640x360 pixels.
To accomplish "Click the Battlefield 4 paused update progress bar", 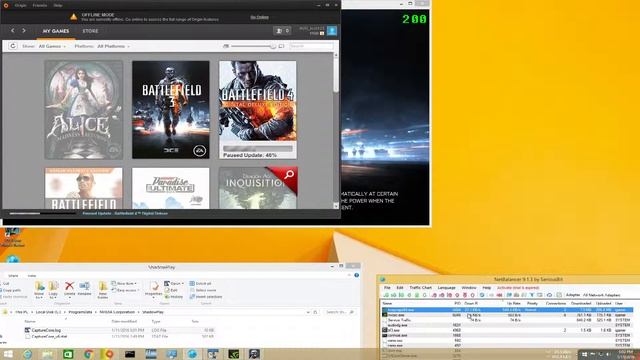I will 258,149.
